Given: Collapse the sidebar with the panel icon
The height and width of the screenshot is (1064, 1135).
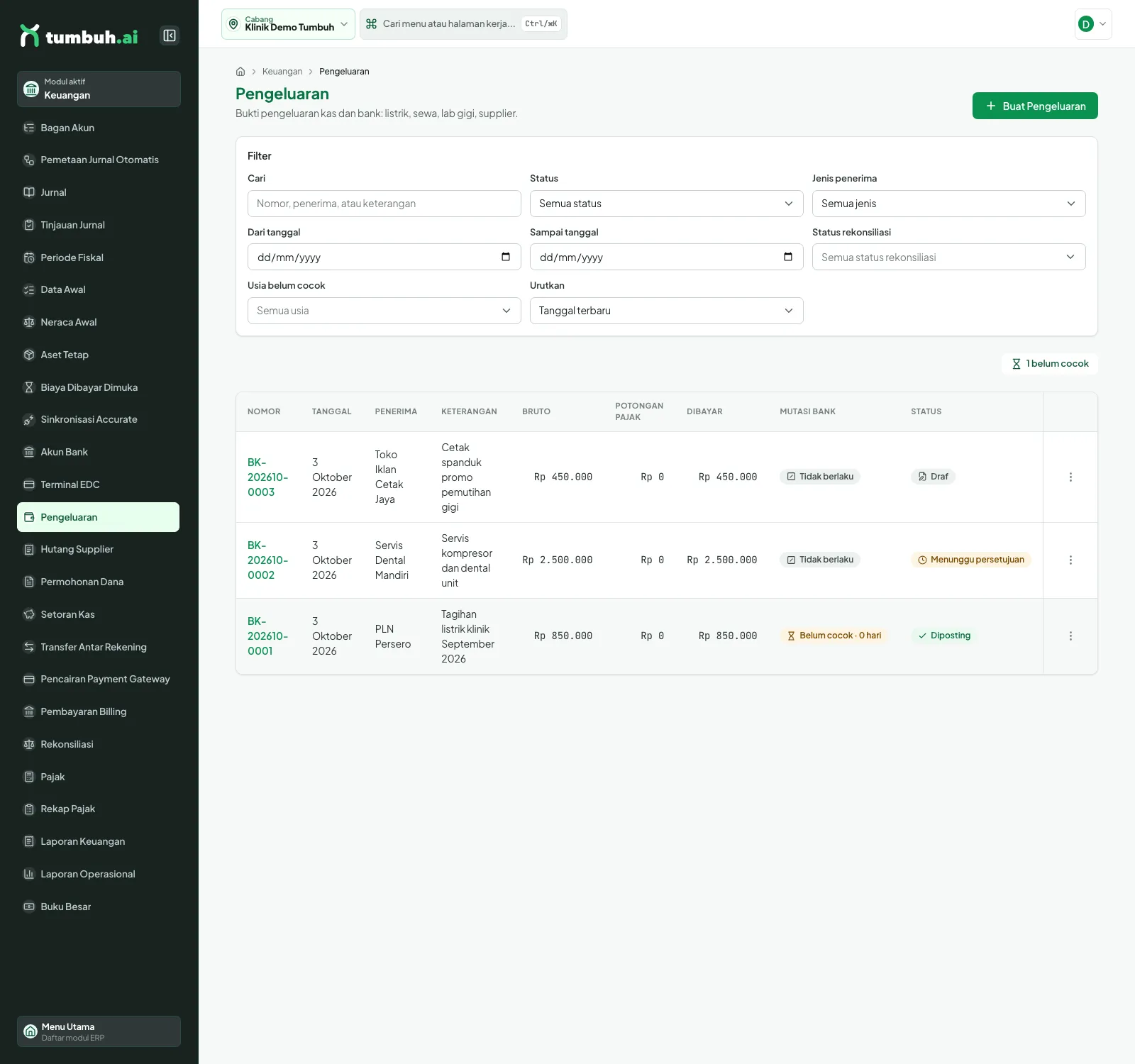Looking at the screenshot, I should pos(170,35).
